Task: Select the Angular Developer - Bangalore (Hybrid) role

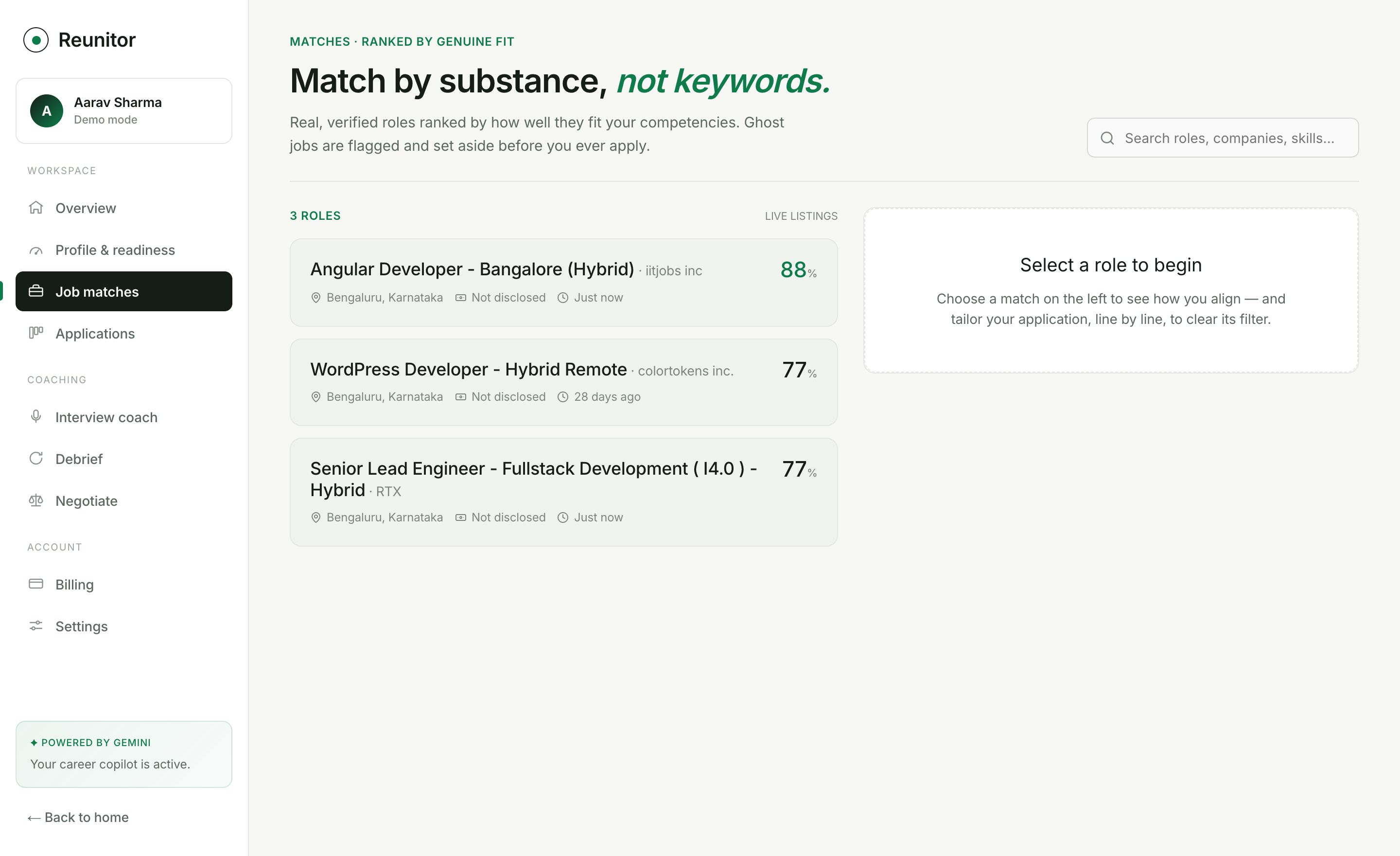Action: click(563, 283)
